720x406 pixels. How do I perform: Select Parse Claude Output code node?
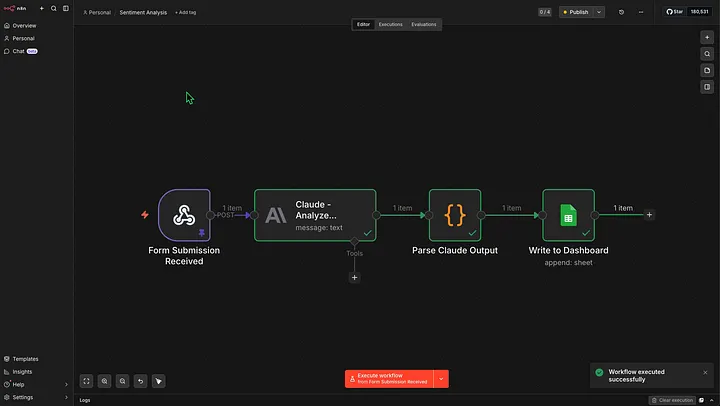pyautogui.click(x=455, y=215)
